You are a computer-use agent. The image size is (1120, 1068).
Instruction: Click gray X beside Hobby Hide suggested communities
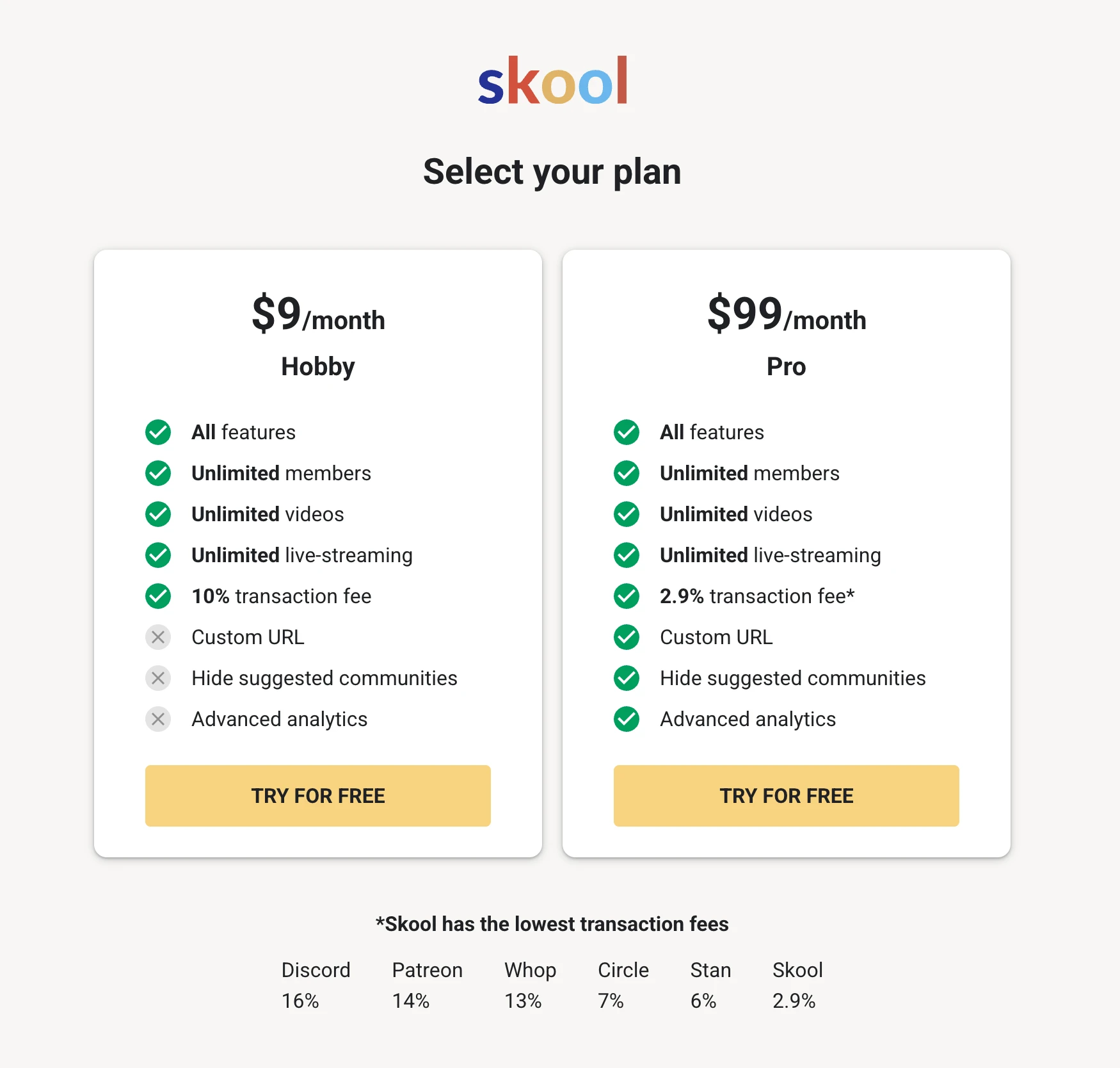(158, 678)
